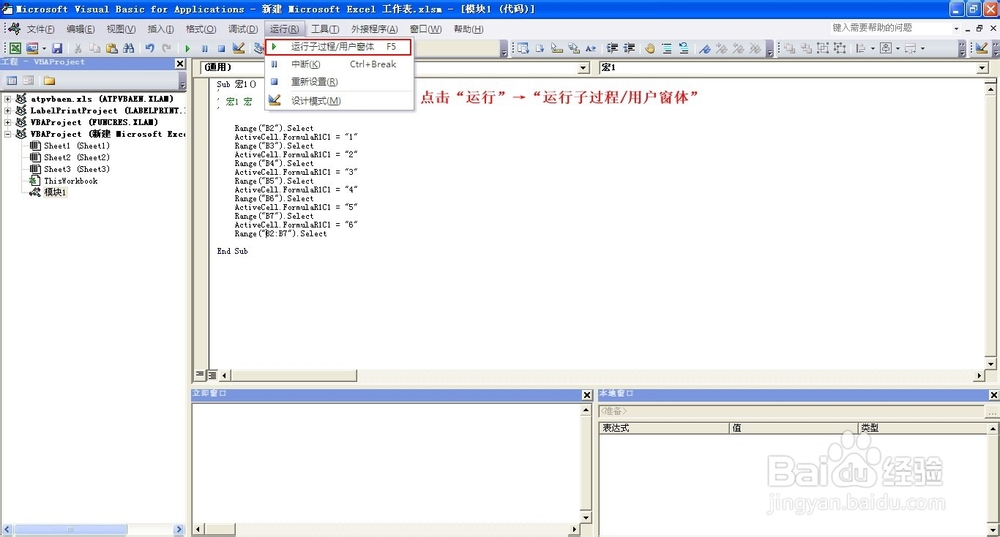This screenshot has width=1000, height=537.
Task: Choose 重新设置(R) in the Run menu
Action: (x=339, y=82)
